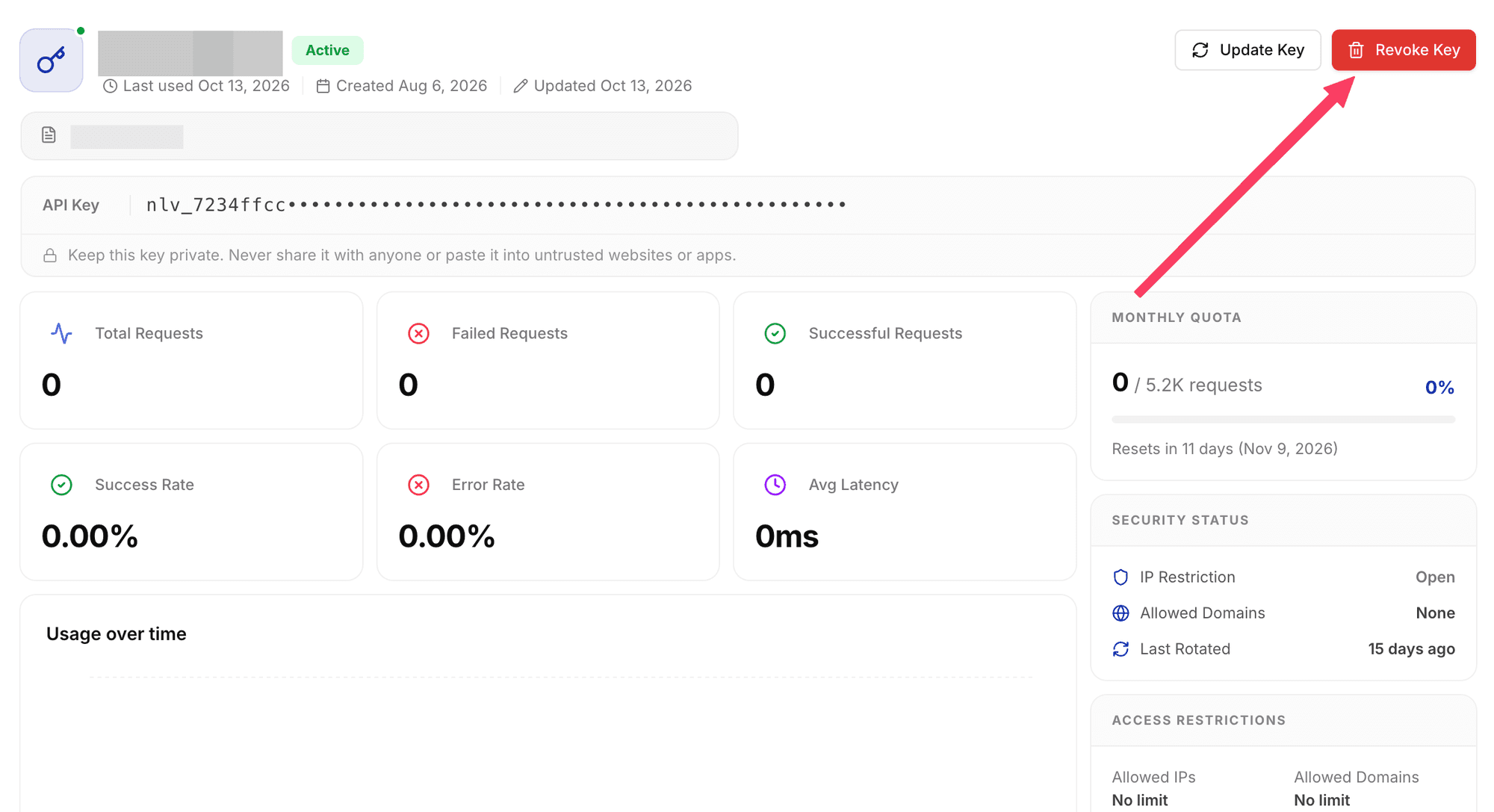The image size is (1494, 812).
Task: Click the 0% quota percentage
Action: click(x=1439, y=387)
